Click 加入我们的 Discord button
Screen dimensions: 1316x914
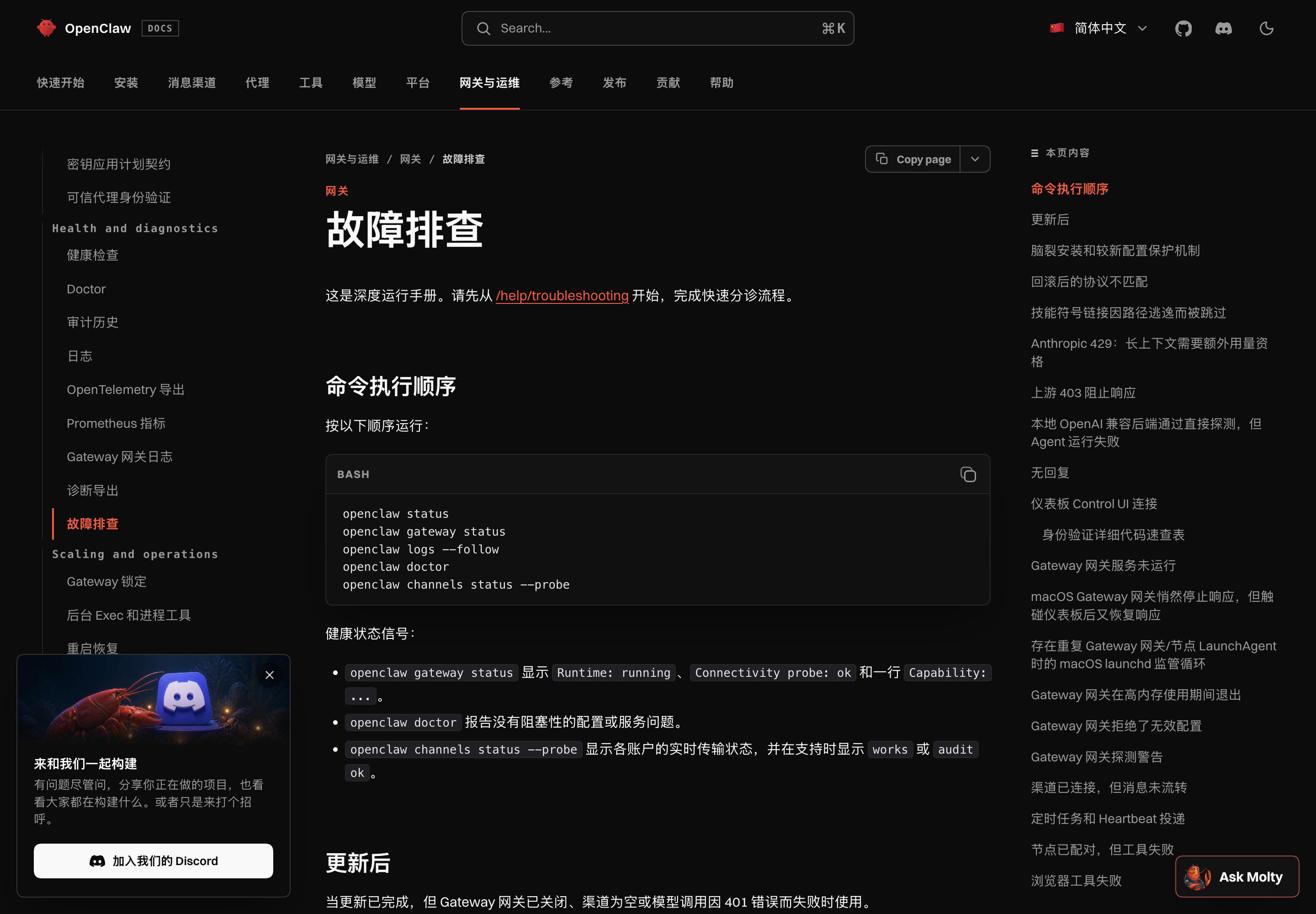(154, 861)
